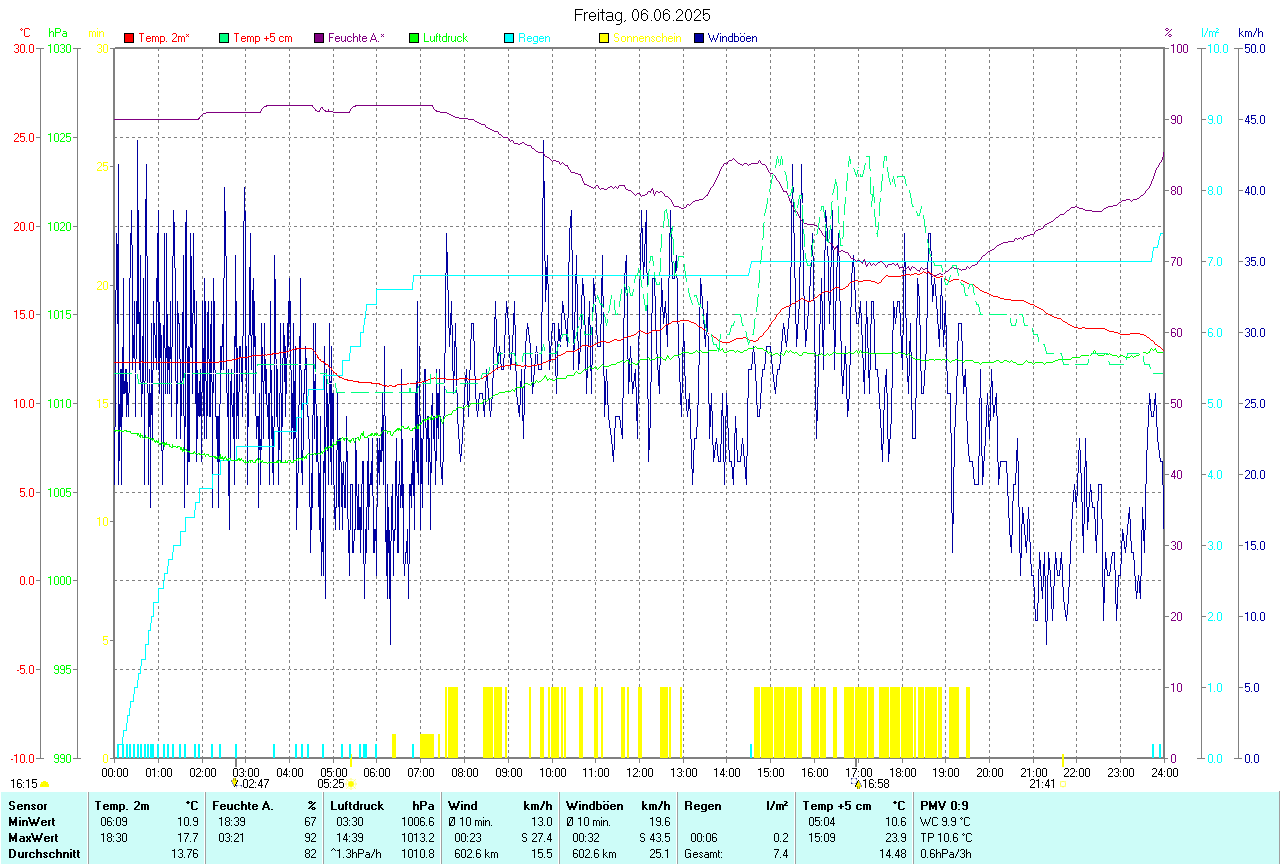
Task: Click the red Temp. 2m* legend swatch
Action: (x=128, y=38)
